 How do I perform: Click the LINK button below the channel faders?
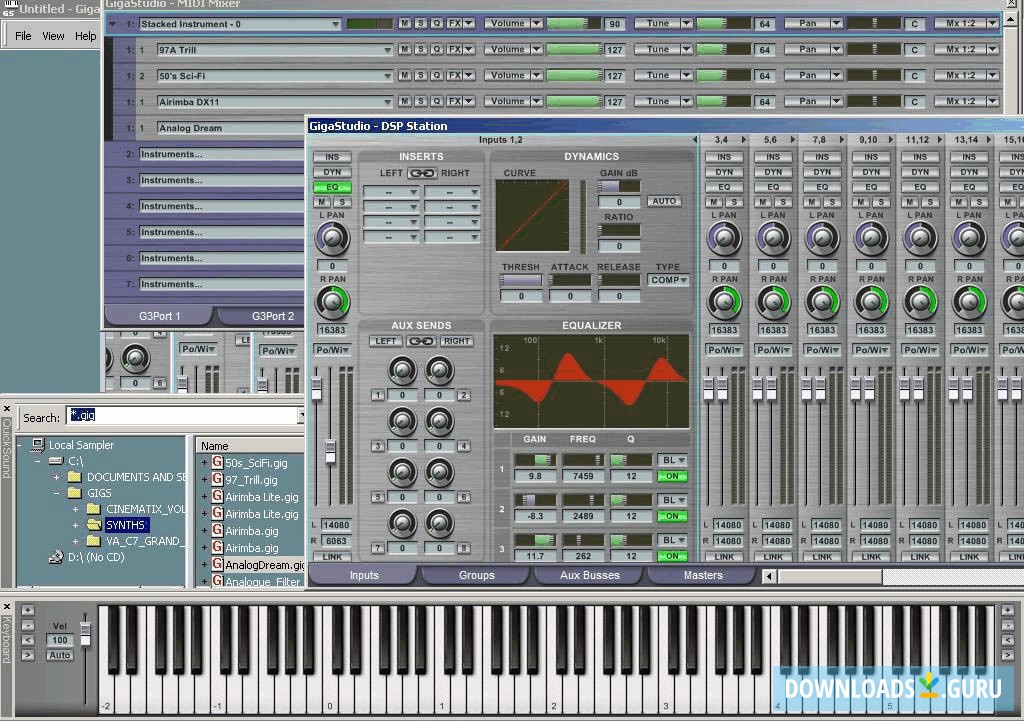tap(332, 556)
